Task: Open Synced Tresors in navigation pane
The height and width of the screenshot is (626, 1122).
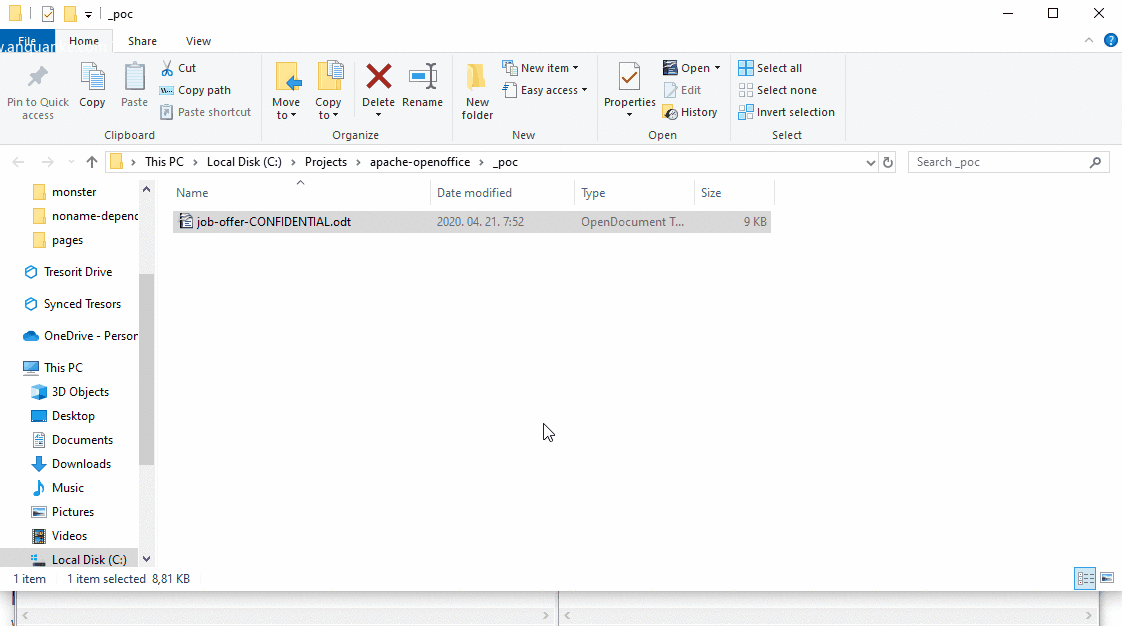Action: (x=73, y=304)
